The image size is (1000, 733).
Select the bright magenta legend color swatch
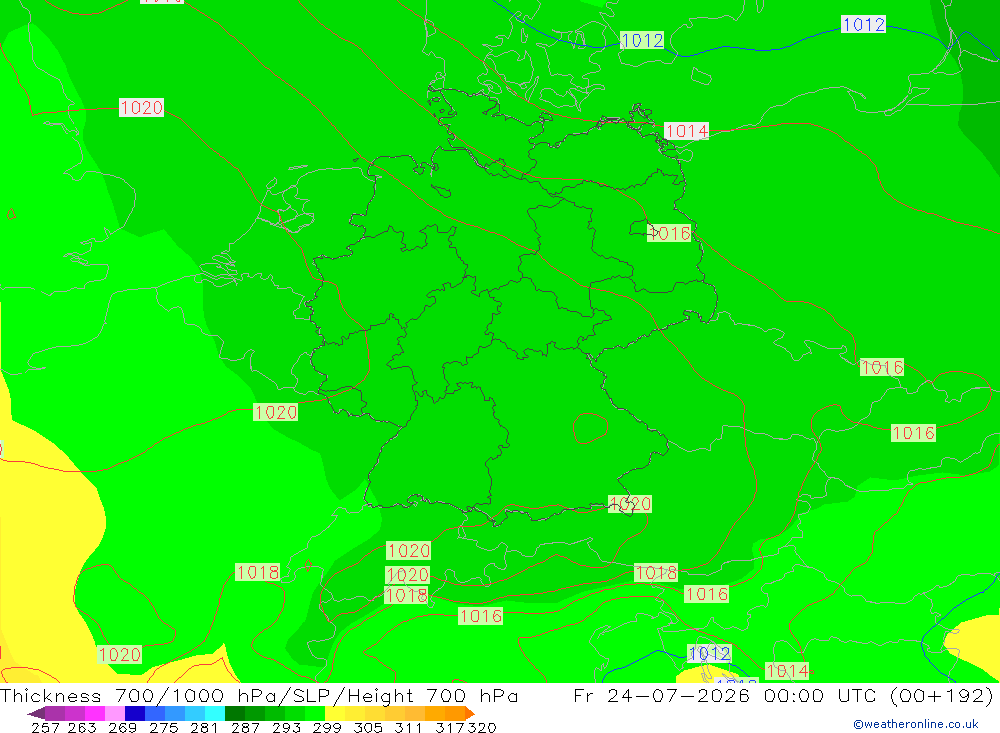tap(95, 713)
